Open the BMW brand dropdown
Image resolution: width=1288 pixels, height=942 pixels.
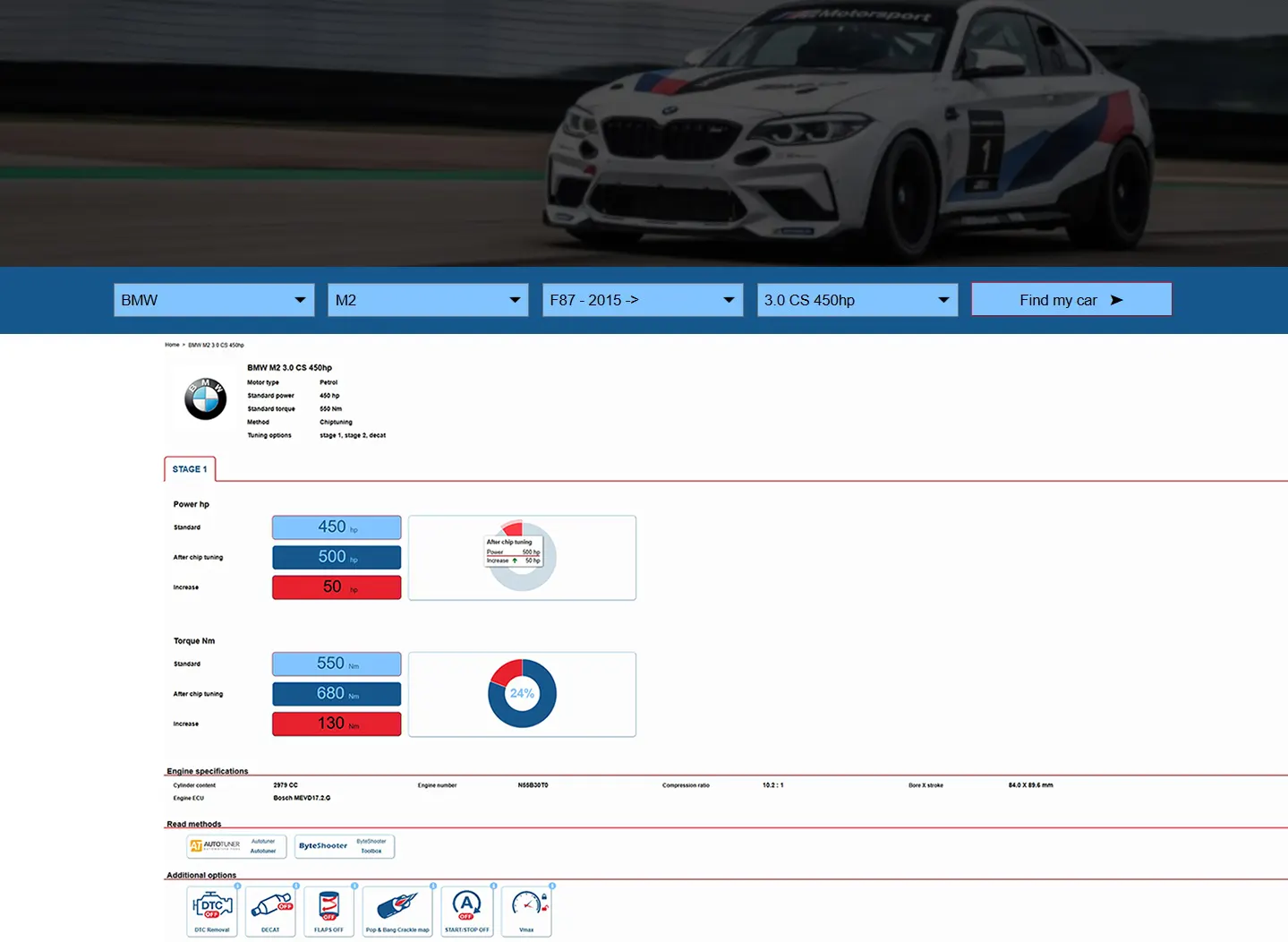click(213, 300)
